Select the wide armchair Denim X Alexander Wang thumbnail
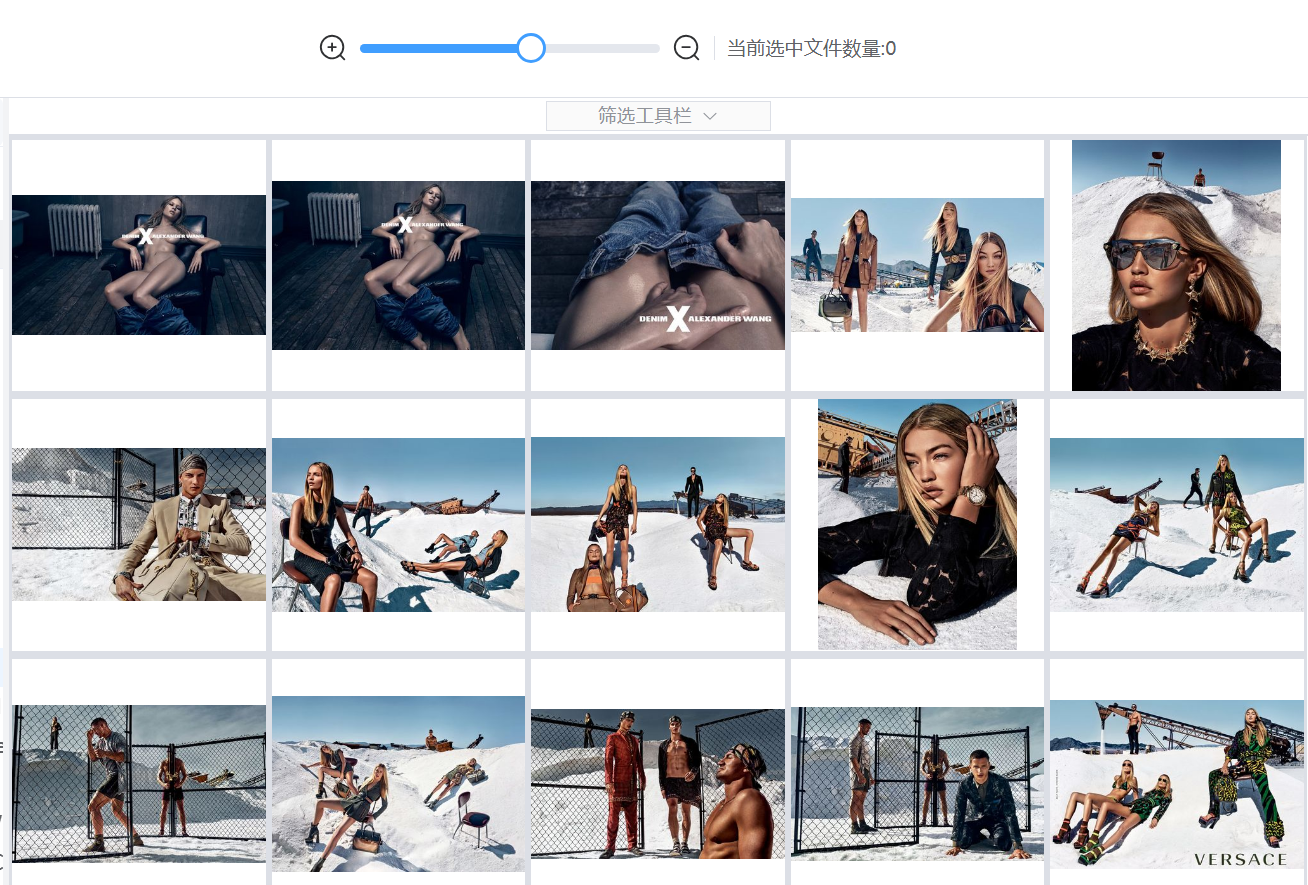This screenshot has height=885, width=1308. click(x=139, y=265)
